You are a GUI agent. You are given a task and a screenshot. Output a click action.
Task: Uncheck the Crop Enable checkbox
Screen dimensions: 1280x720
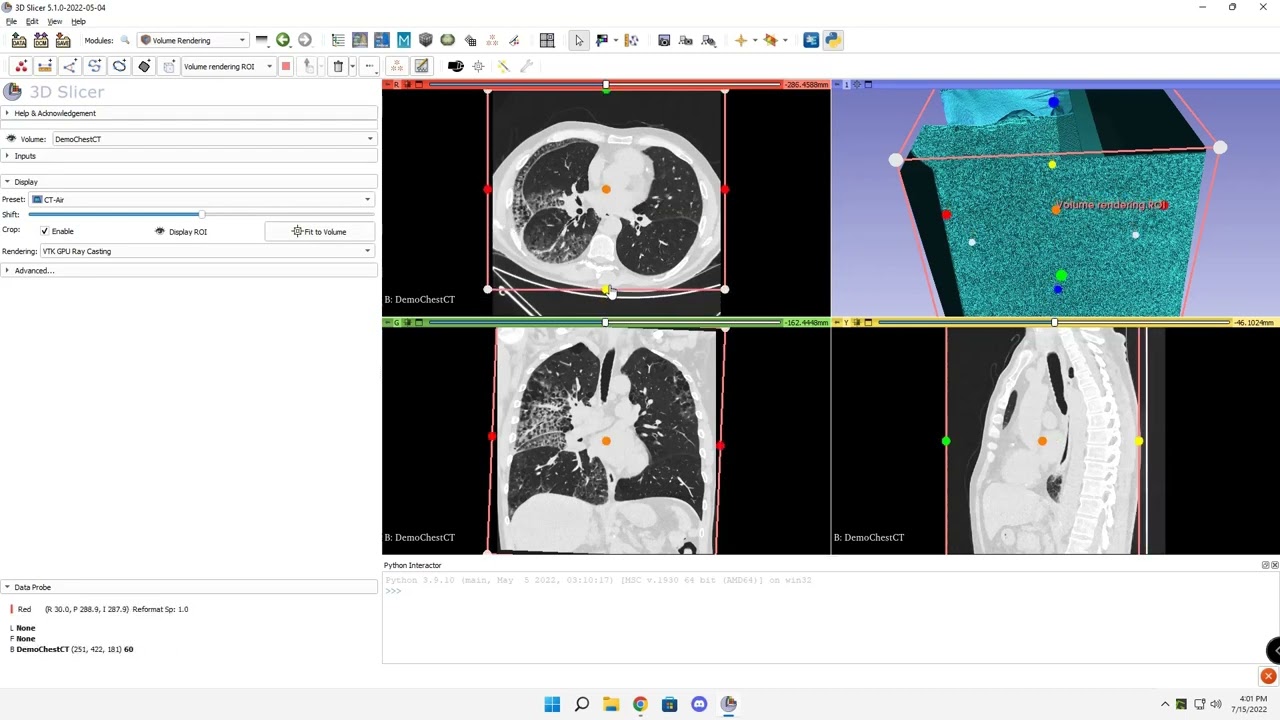44,231
